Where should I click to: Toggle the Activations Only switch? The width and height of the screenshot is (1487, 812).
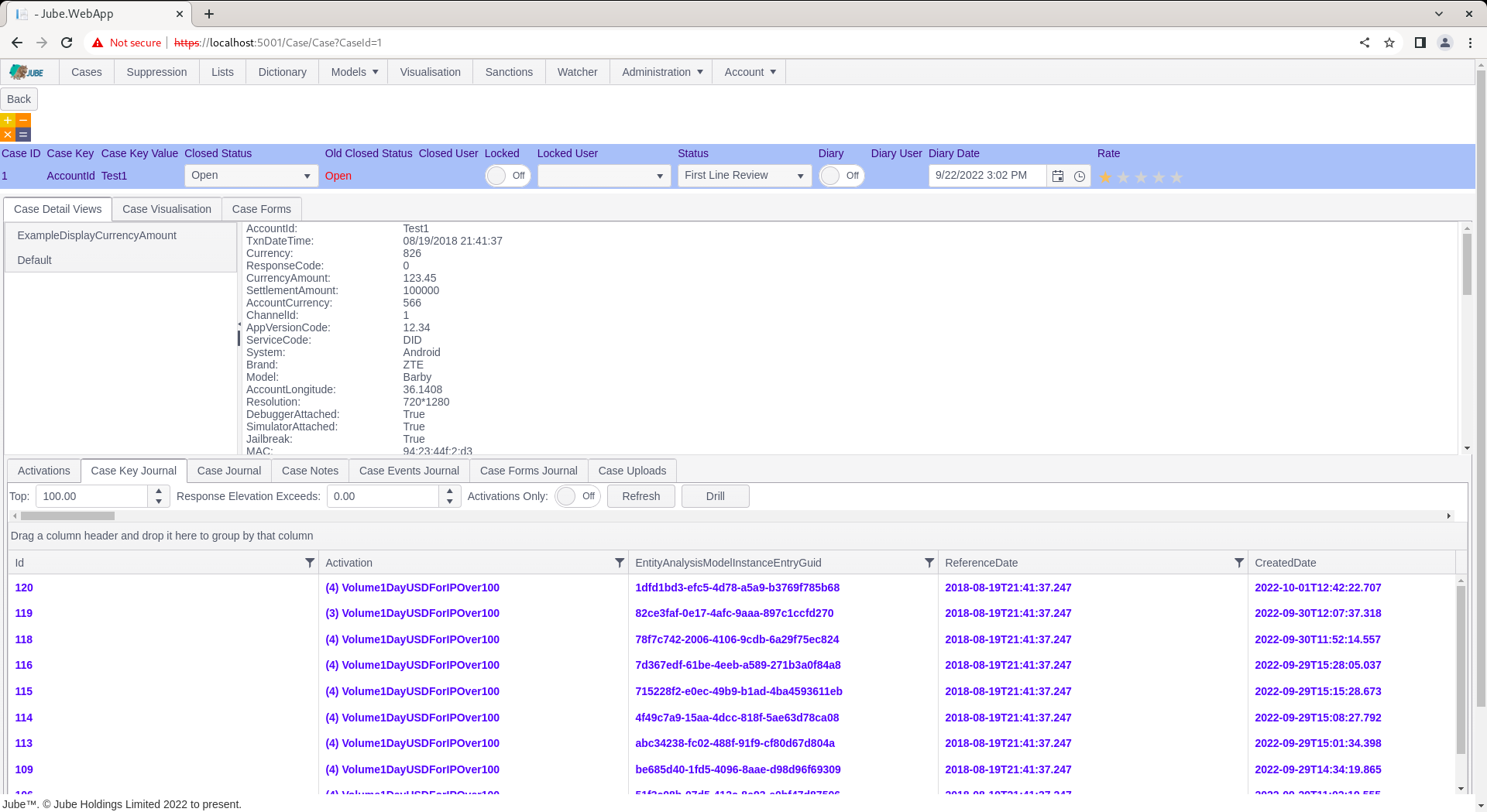578,496
